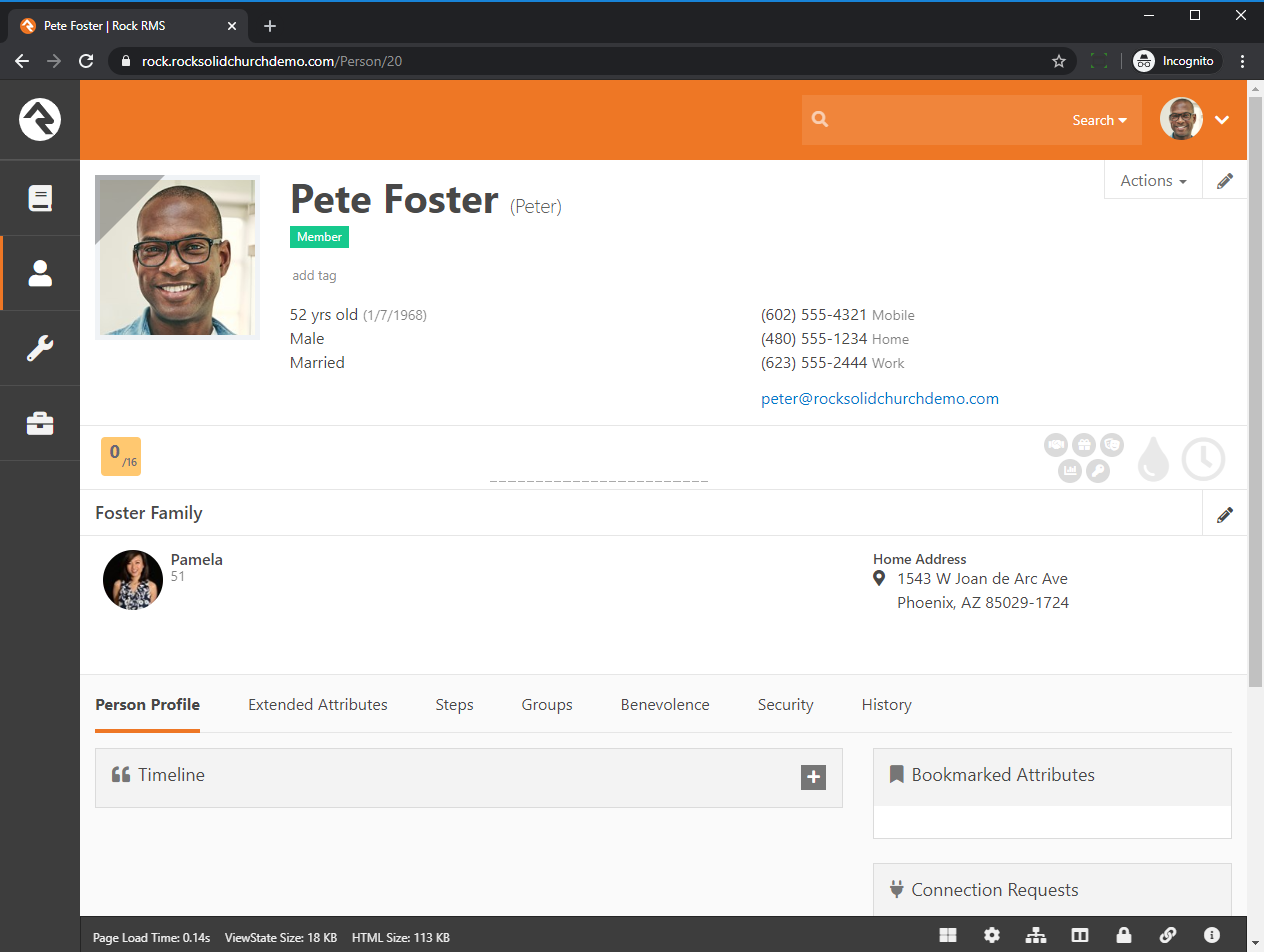This screenshot has width=1264, height=952.
Task: Click the search magnifier icon
Action: click(820, 119)
